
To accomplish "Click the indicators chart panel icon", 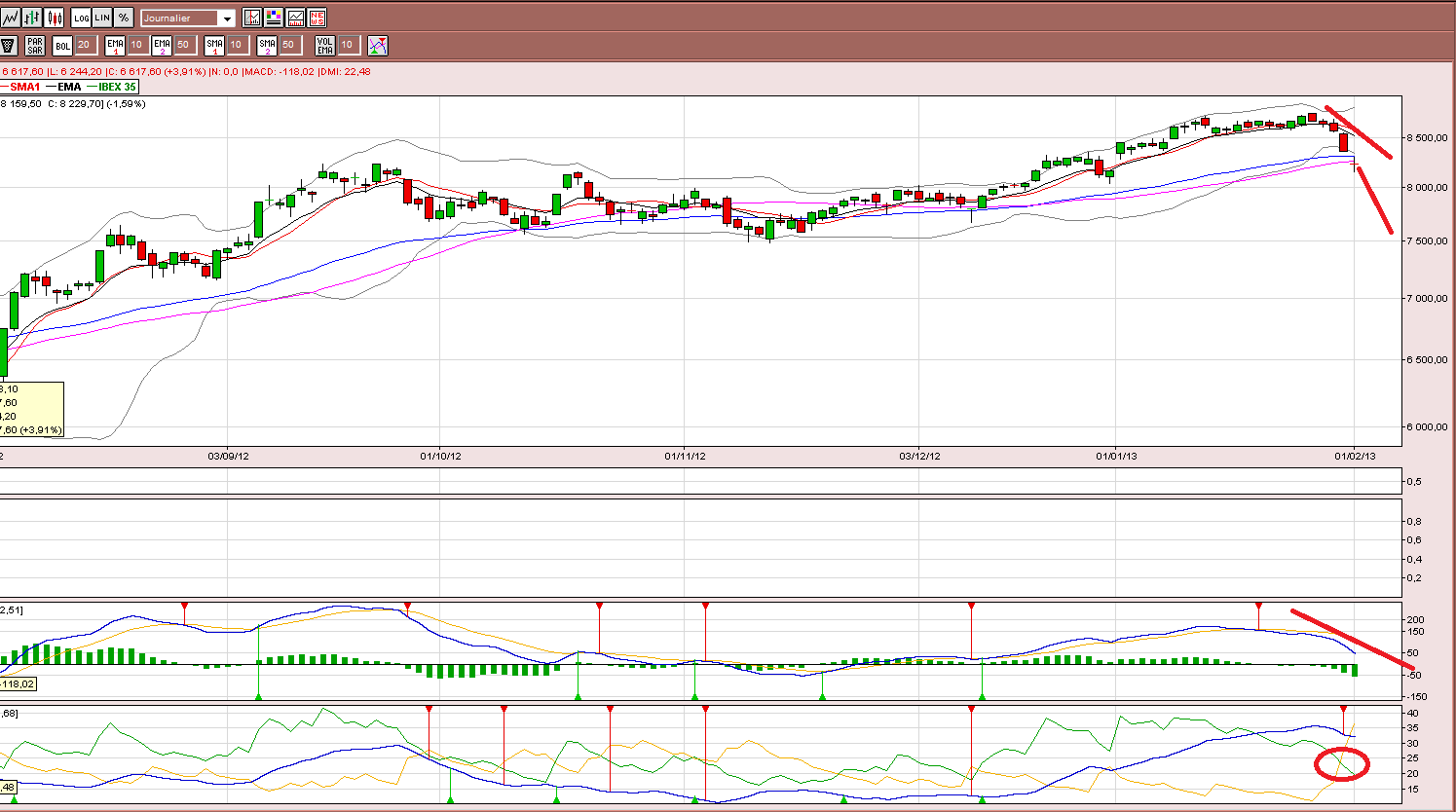I will (295, 18).
